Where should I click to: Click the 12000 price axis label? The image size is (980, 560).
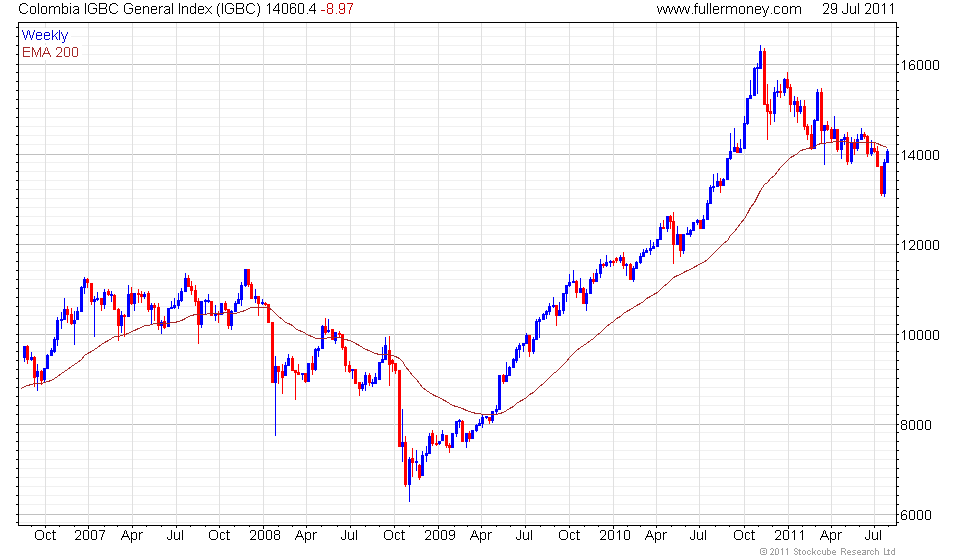[919, 245]
